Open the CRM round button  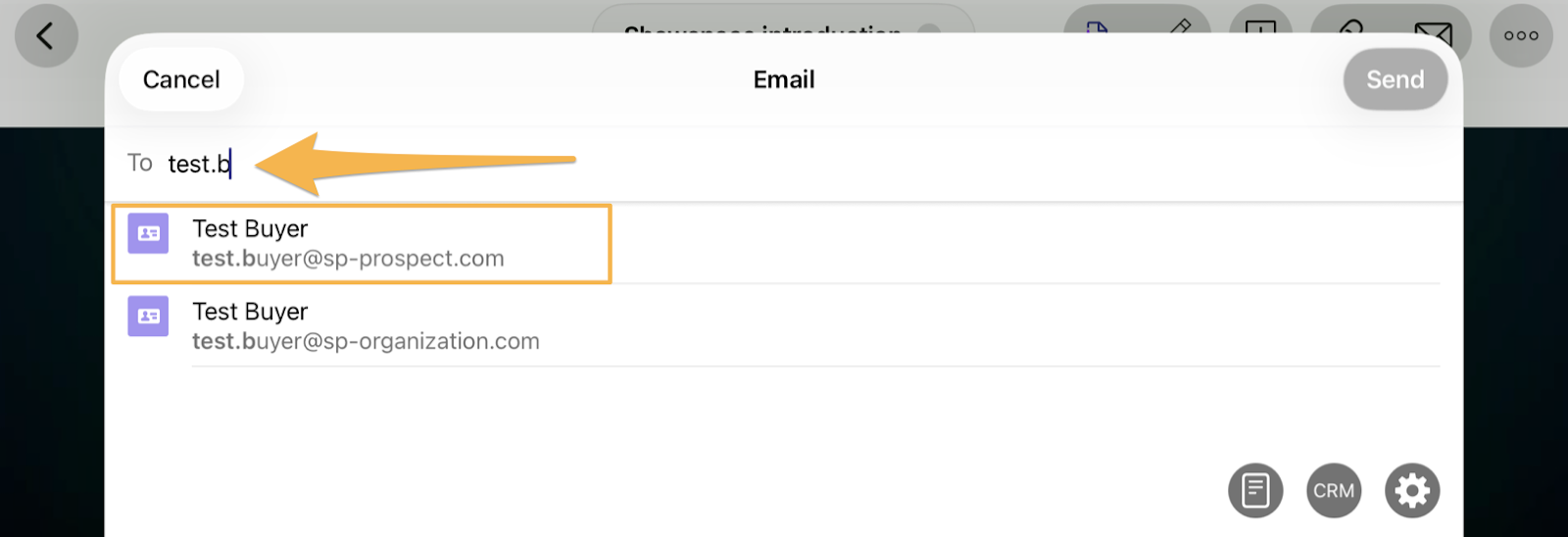[1333, 490]
